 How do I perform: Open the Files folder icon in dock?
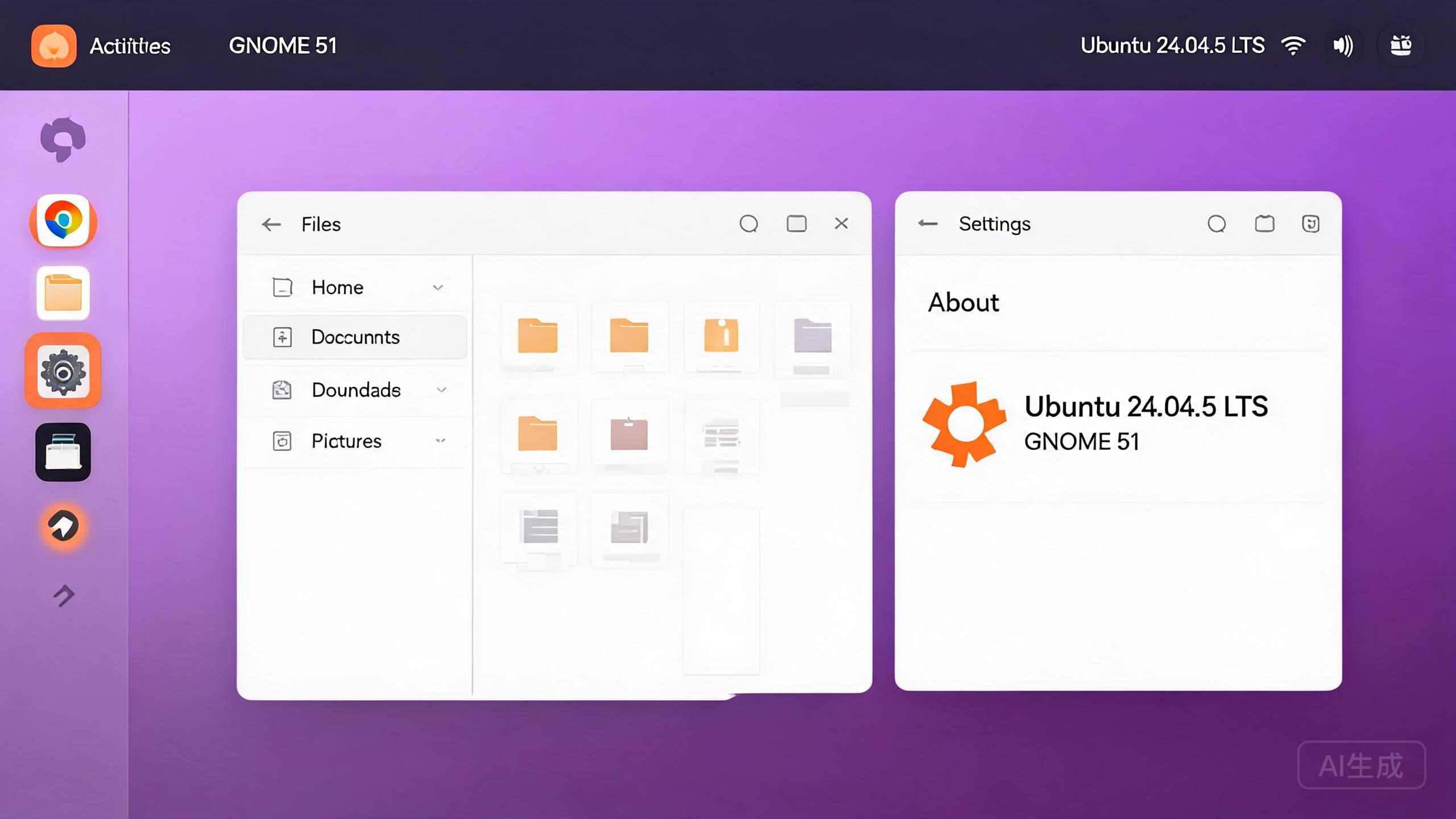click(x=63, y=293)
